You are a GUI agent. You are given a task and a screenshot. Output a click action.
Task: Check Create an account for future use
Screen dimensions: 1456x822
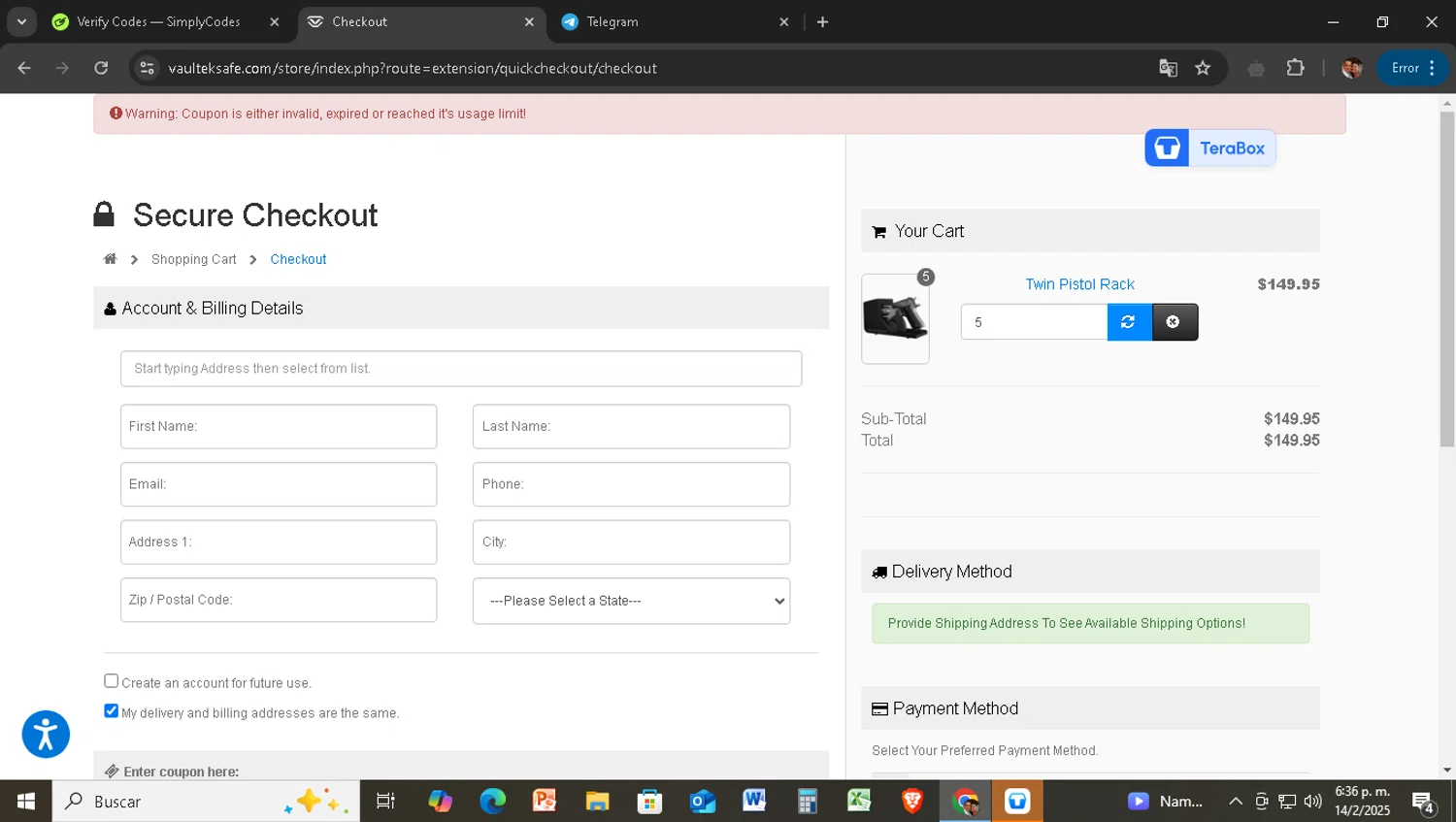[112, 681]
